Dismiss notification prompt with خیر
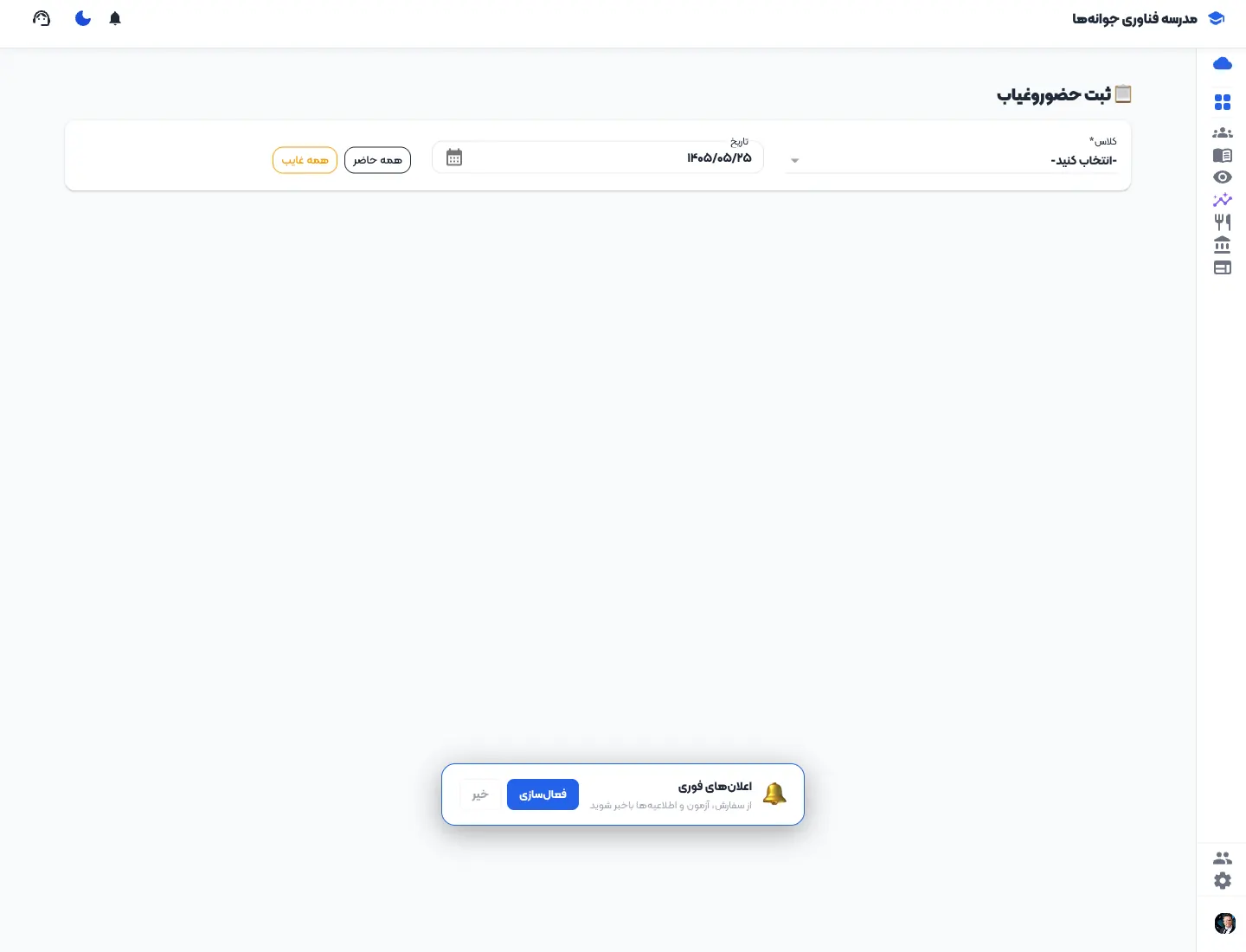This screenshot has height=952, width=1246. tap(480, 794)
